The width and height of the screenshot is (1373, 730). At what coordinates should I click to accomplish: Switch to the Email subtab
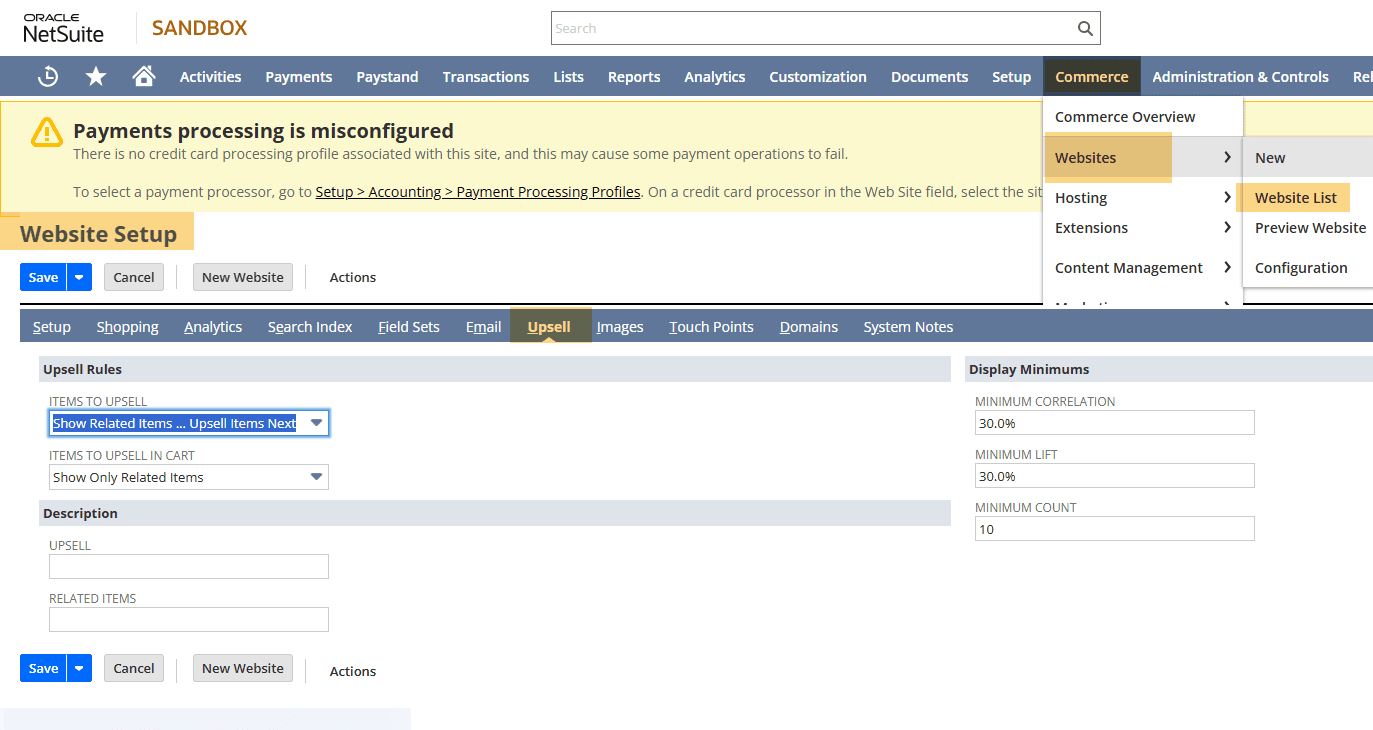[x=483, y=327]
